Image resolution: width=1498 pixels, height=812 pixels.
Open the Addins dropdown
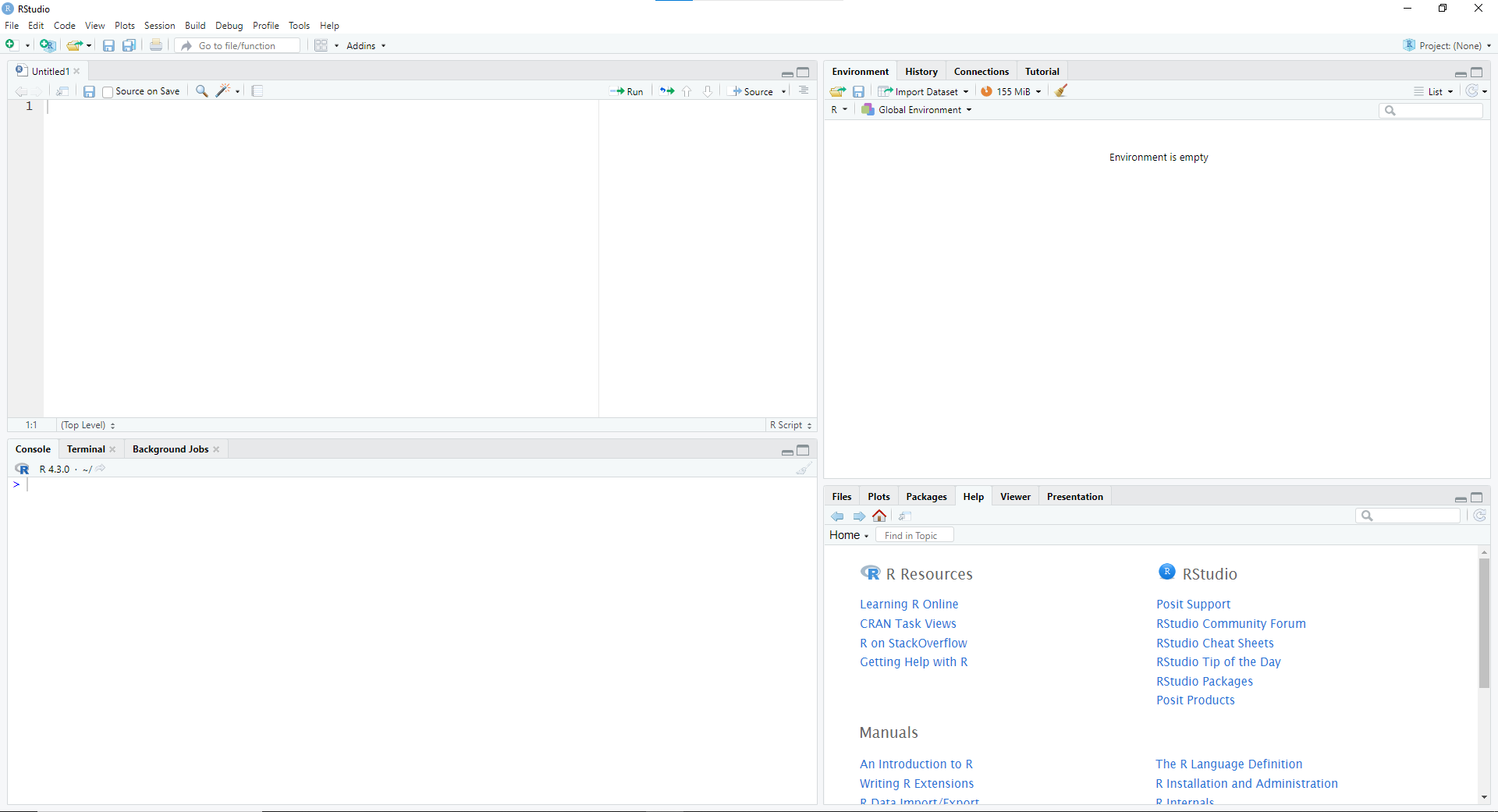click(x=366, y=45)
